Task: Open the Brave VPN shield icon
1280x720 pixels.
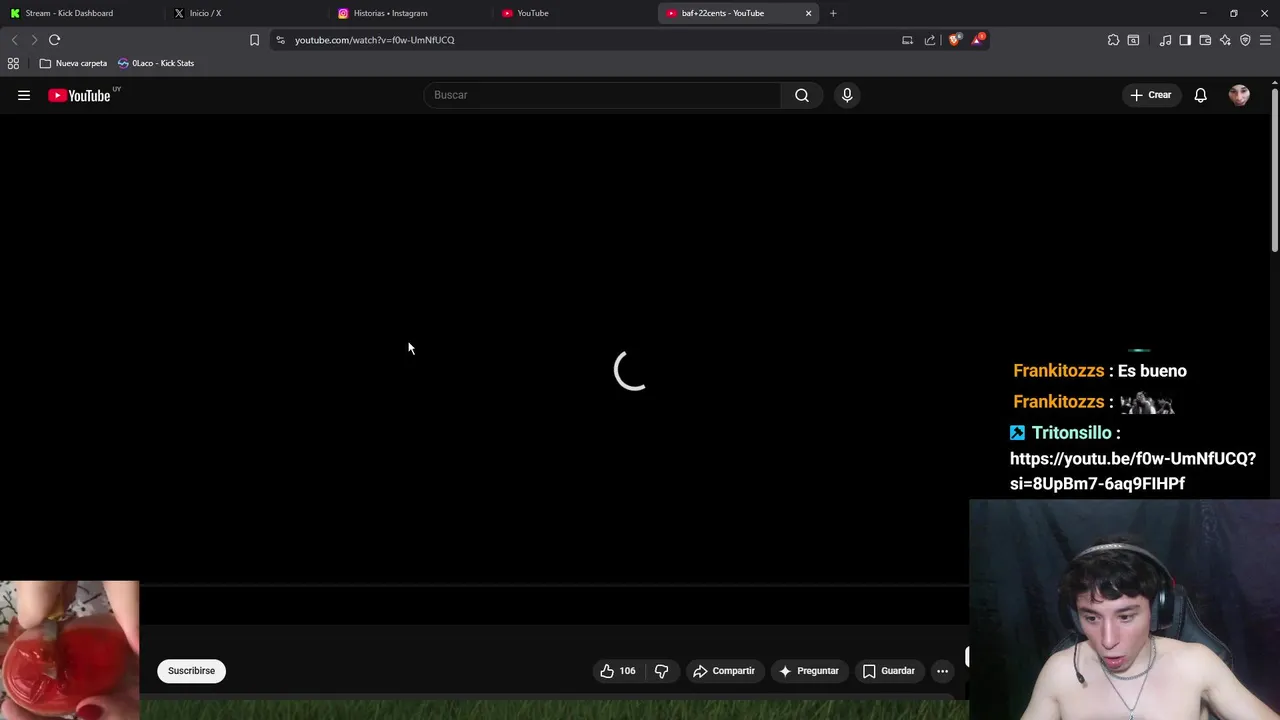Action: point(1245,40)
